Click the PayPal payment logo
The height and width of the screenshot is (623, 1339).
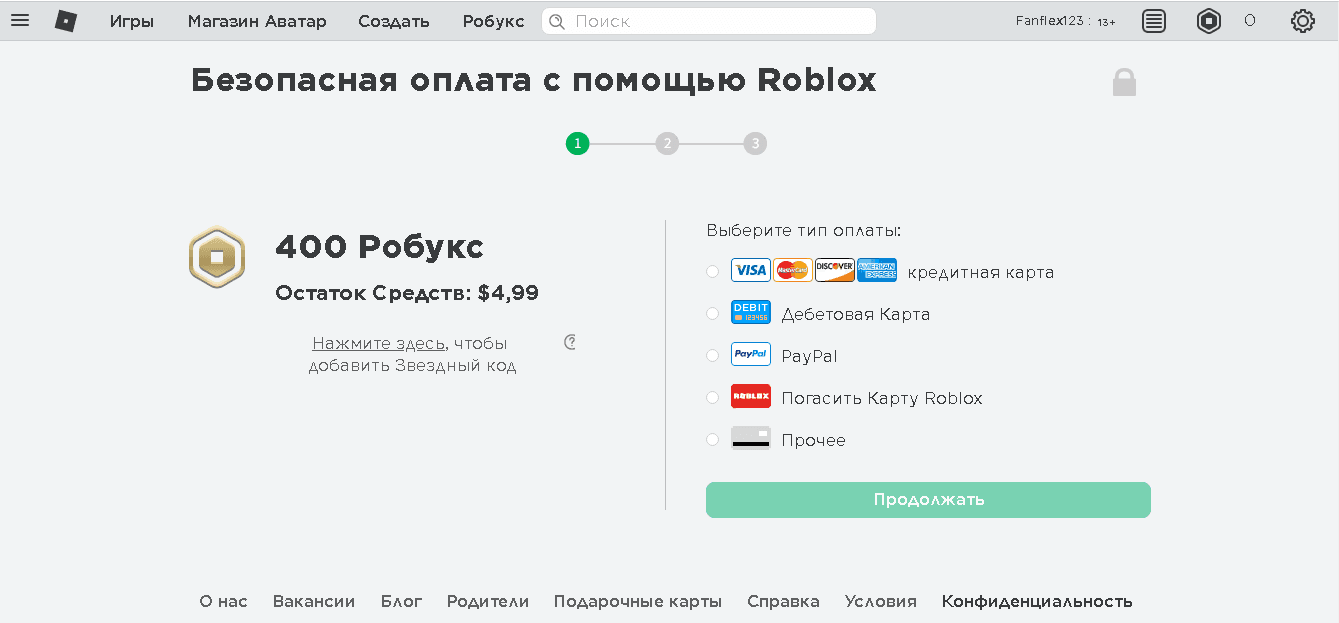(750, 355)
